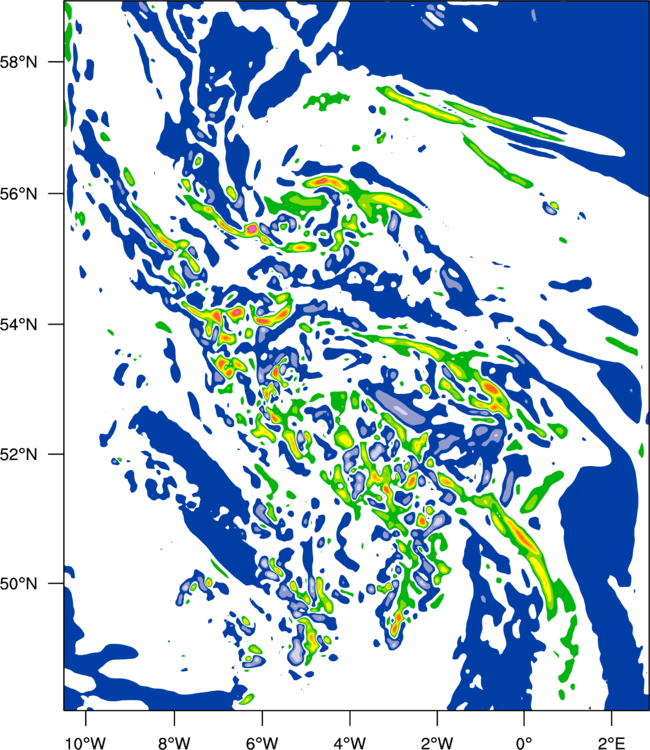Click the 10°W longitude axis label
The height and width of the screenshot is (750, 650).
click(86, 743)
